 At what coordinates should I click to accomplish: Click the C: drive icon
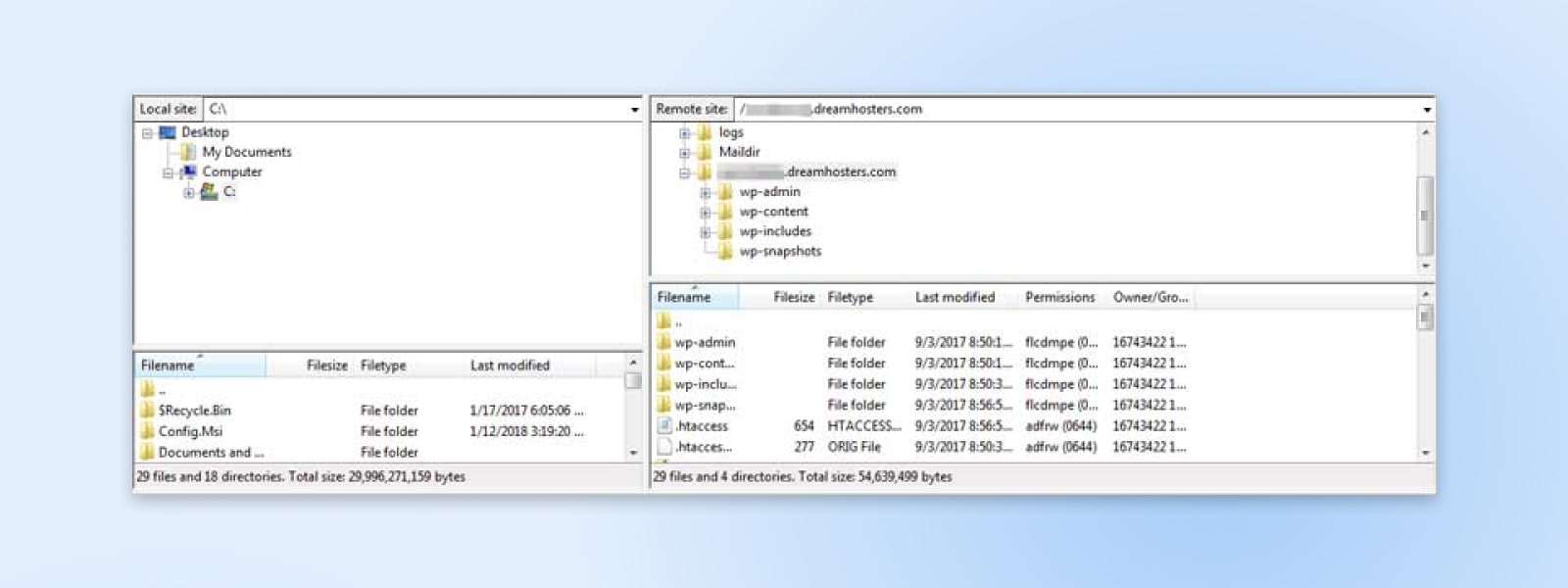tap(209, 192)
